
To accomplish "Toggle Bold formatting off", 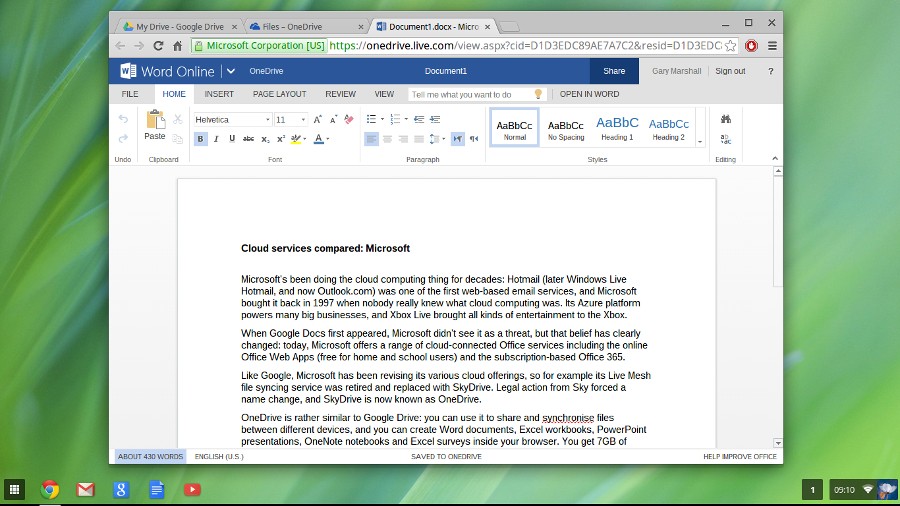I will (x=200, y=139).
